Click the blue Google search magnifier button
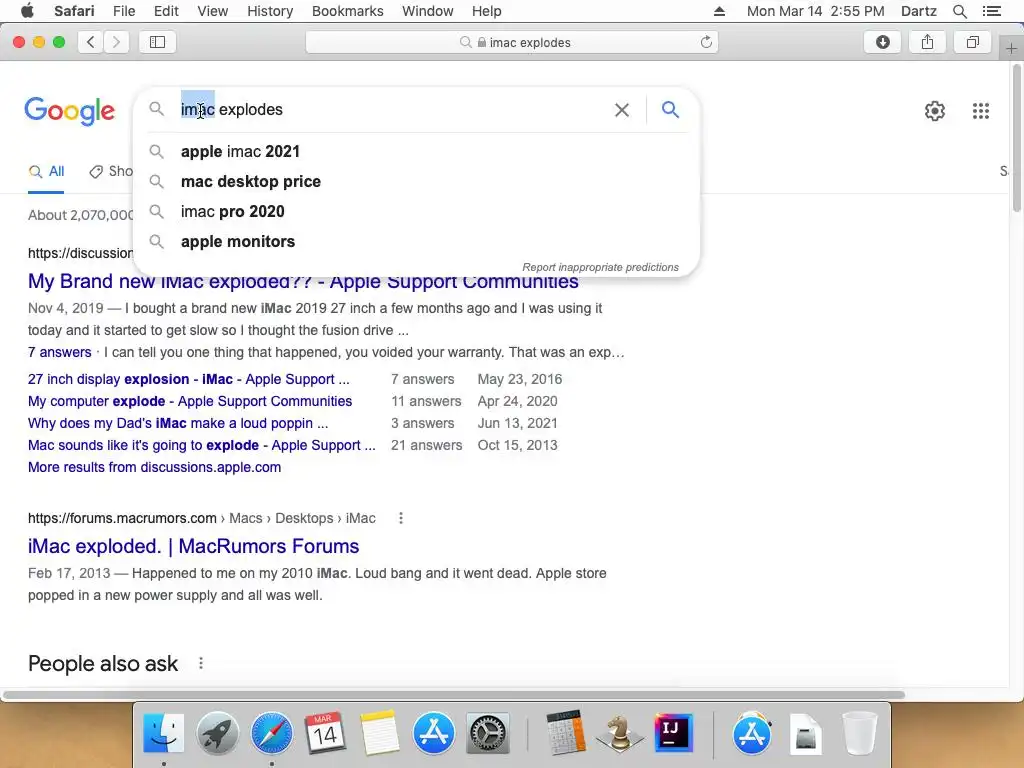 pos(670,109)
